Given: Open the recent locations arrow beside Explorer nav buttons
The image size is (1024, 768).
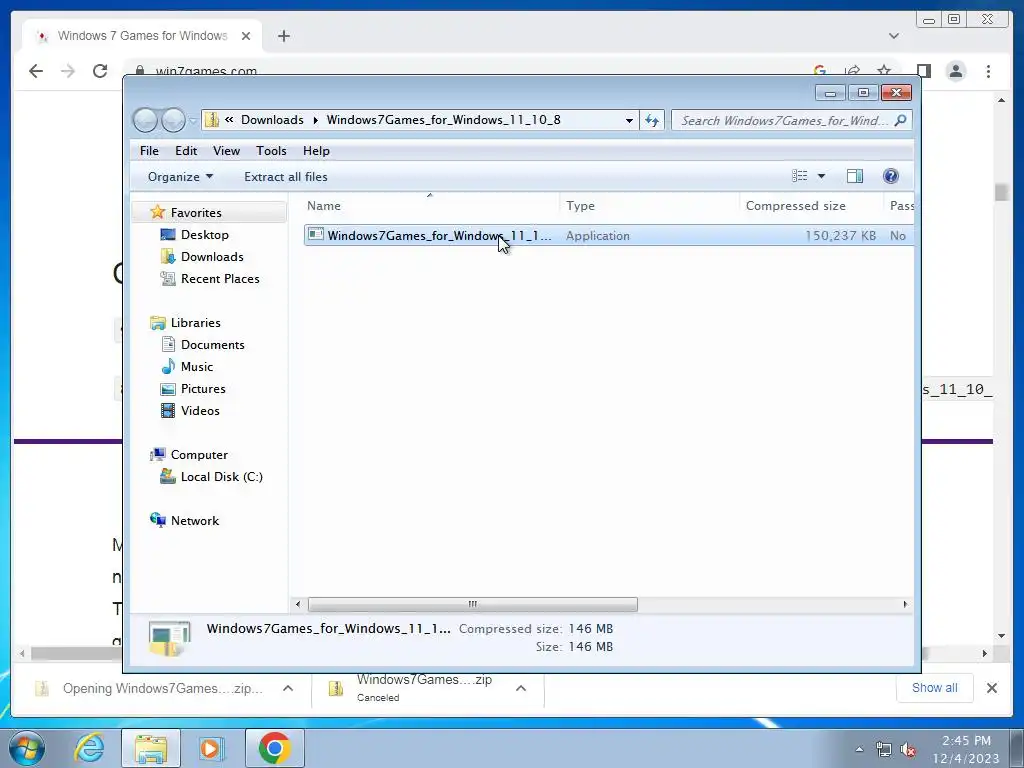Looking at the screenshot, I should click(193, 120).
